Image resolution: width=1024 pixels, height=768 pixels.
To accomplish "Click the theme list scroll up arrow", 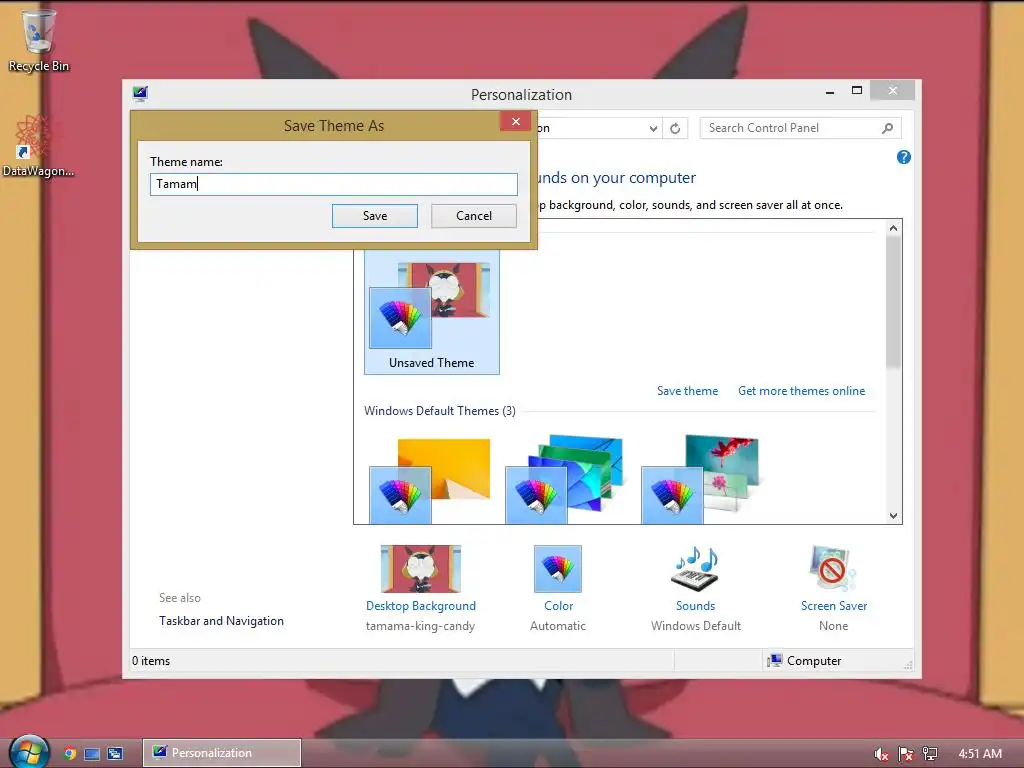I will pyautogui.click(x=893, y=228).
